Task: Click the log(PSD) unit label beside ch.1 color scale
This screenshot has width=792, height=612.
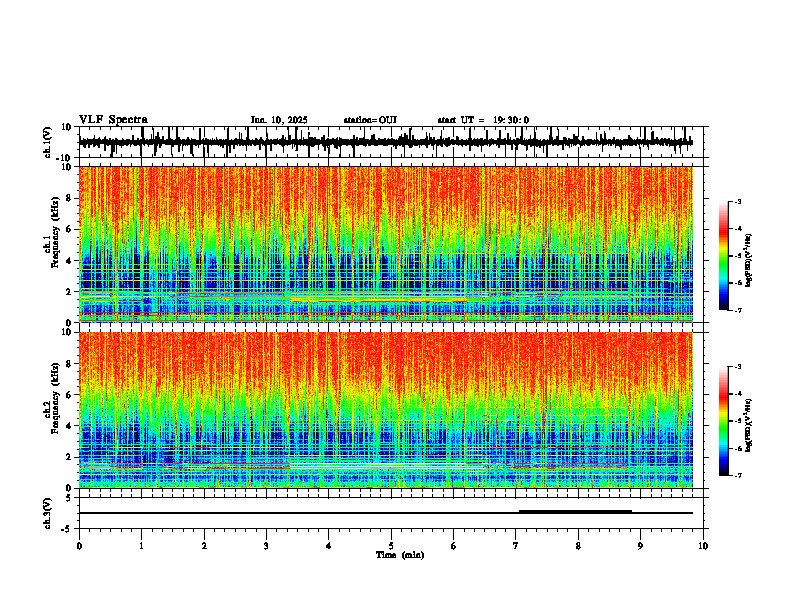Action: (x=749, y=260)
